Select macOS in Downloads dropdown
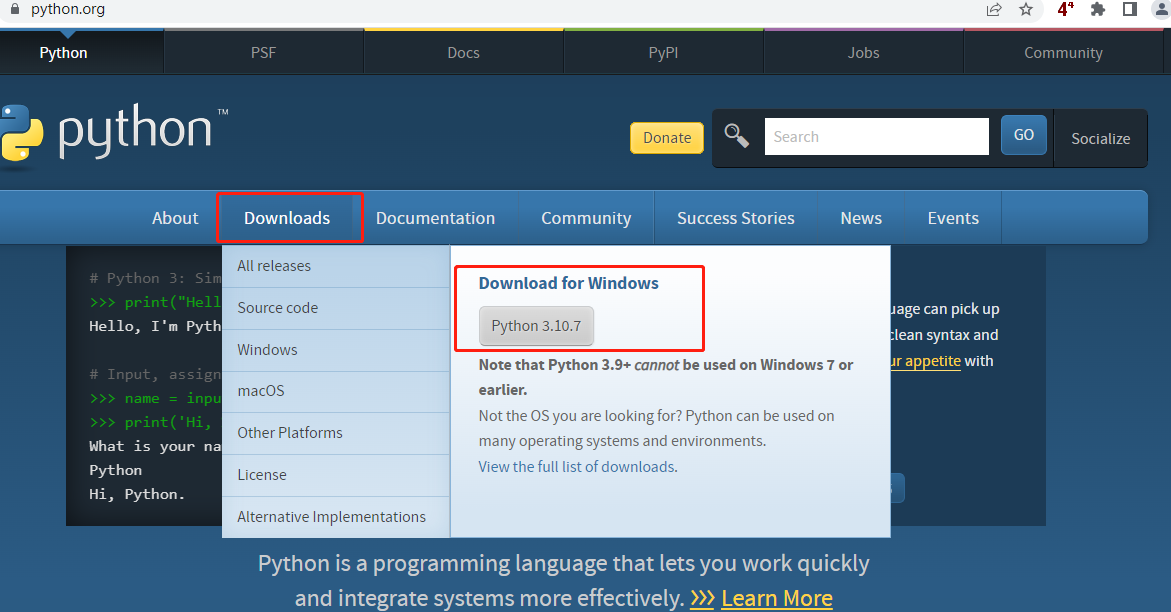The width and height of the screenshot is (1171, 612). [x=335, y=391]
